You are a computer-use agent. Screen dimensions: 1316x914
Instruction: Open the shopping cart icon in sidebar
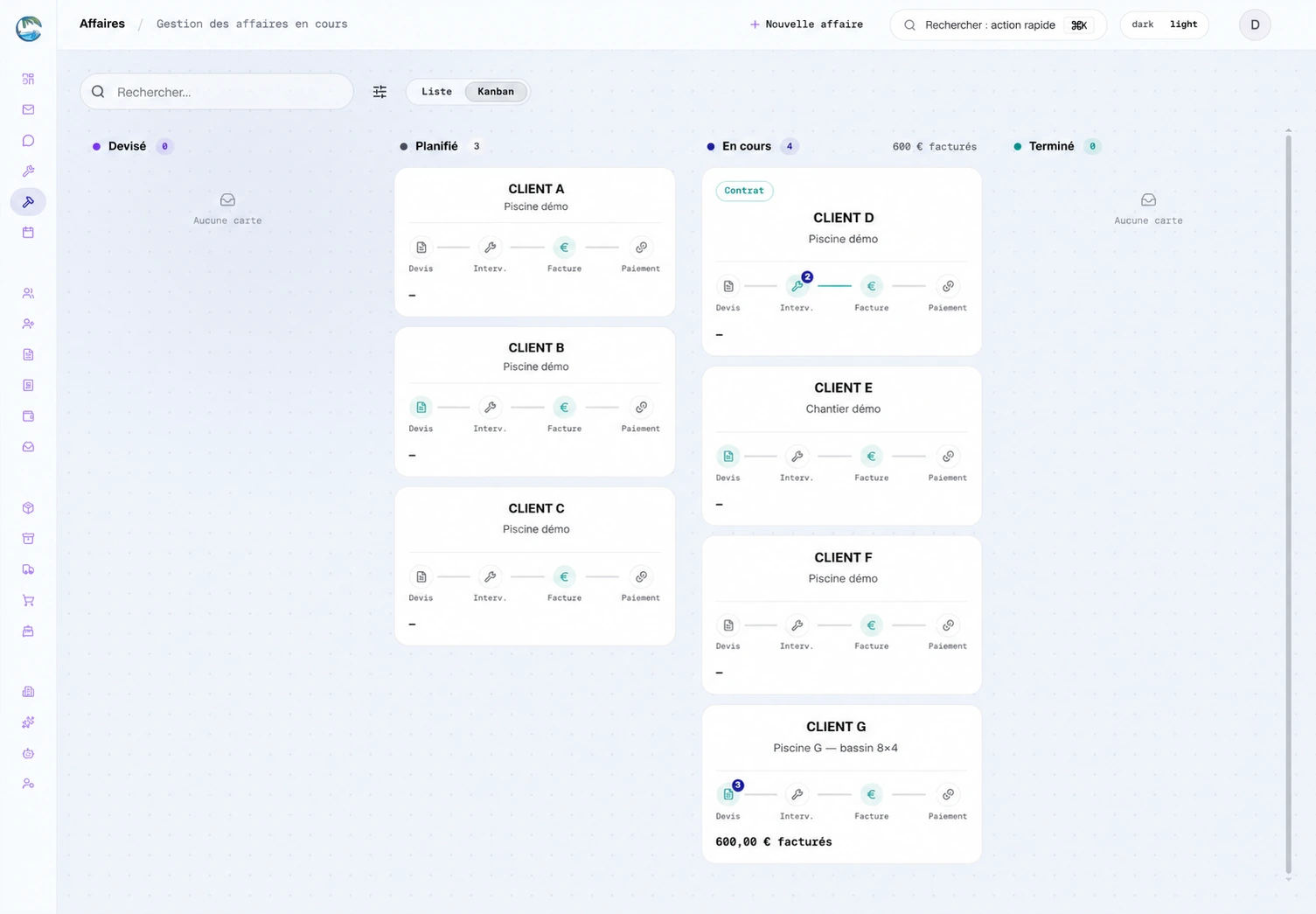click(28, 600)
